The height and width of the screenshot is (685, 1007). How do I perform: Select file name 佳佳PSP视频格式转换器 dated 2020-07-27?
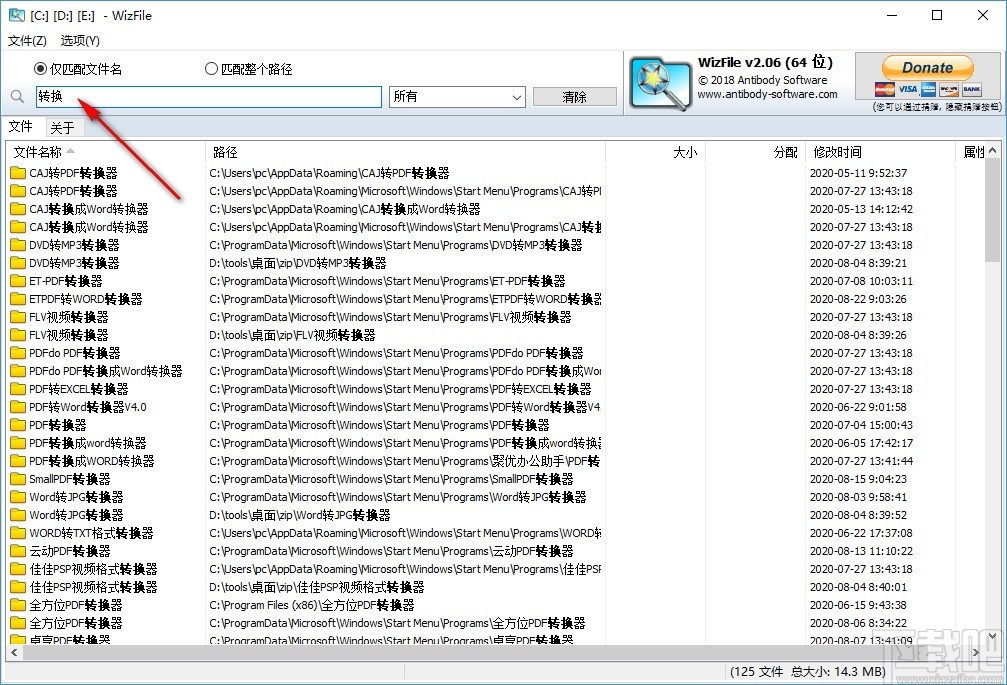tap(93, 569)
